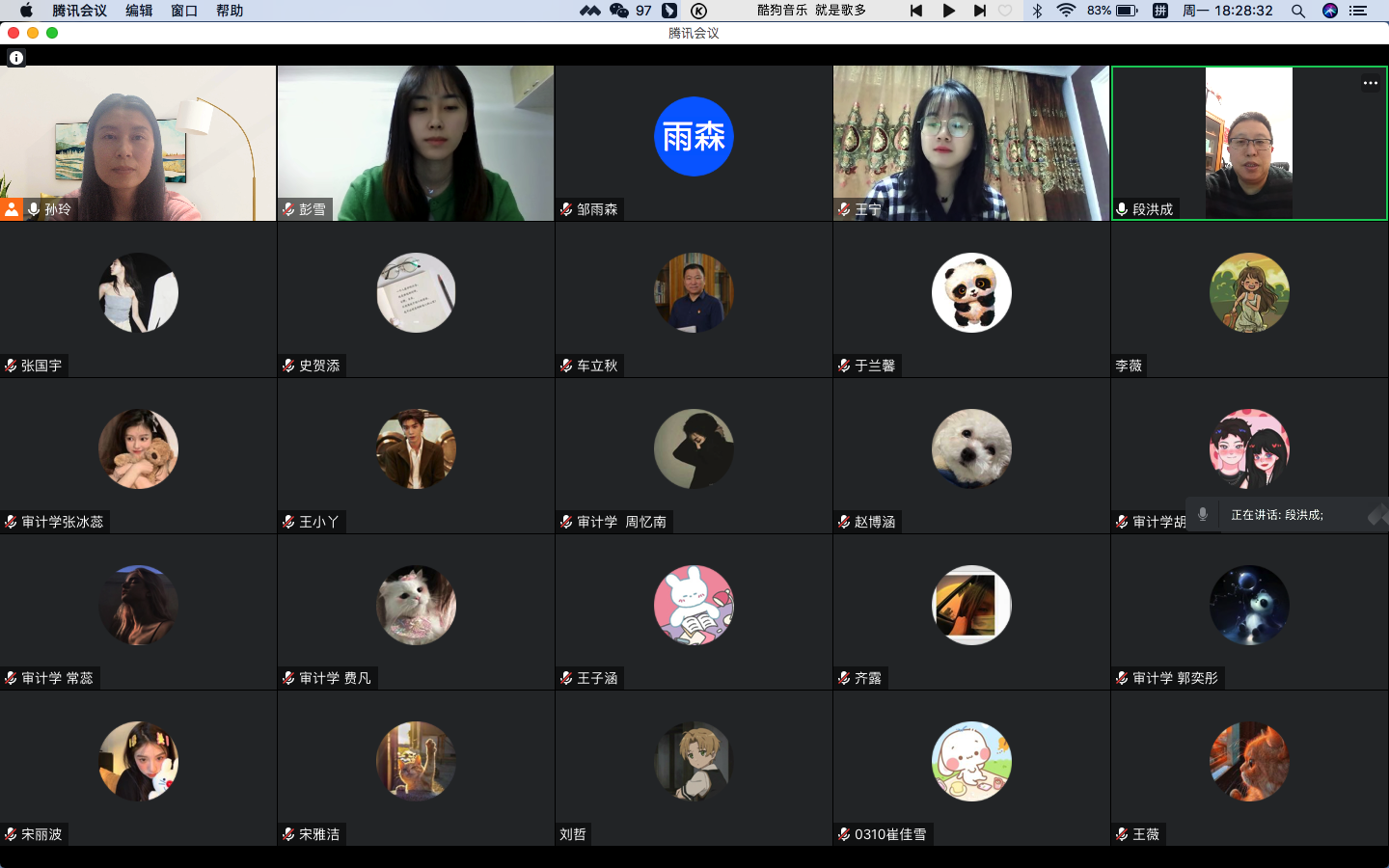Screen dimensions: 1389x868
Task: Open the 编辑 menu in menu bar
Action: coord(139,11)
